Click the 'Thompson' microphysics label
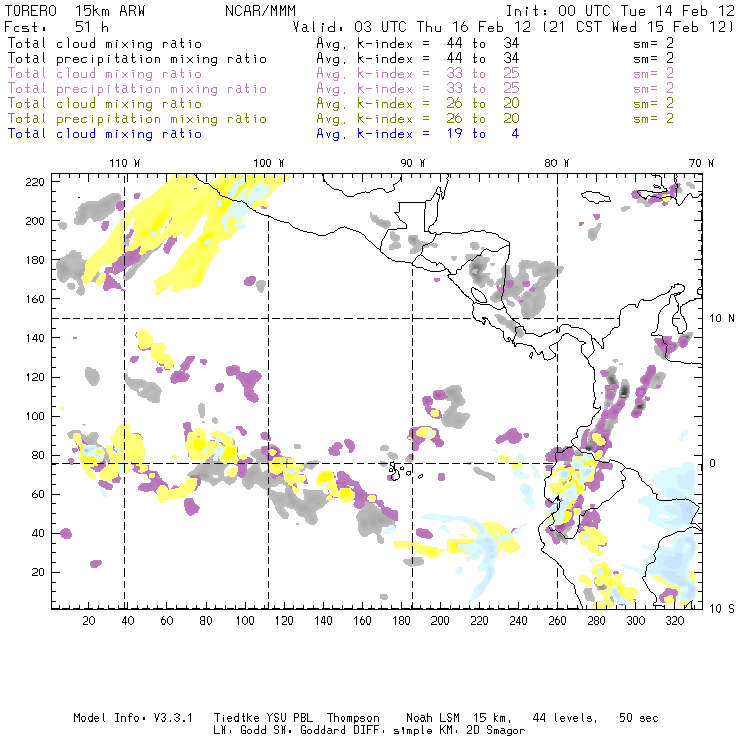740x740 pixels. coord(353,718)
